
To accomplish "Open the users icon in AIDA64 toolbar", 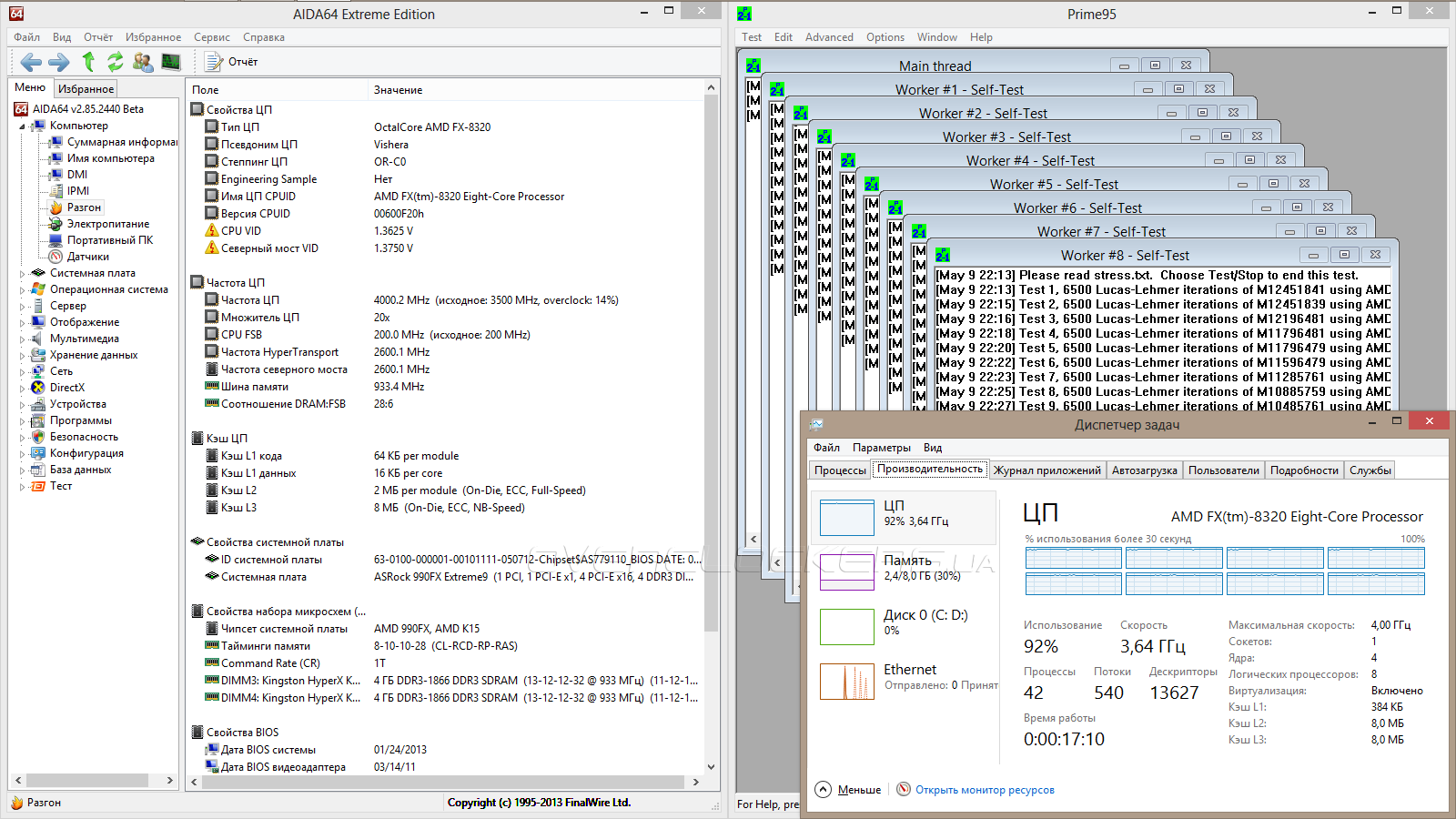I will pyautogui.click(x=143, y=62).
